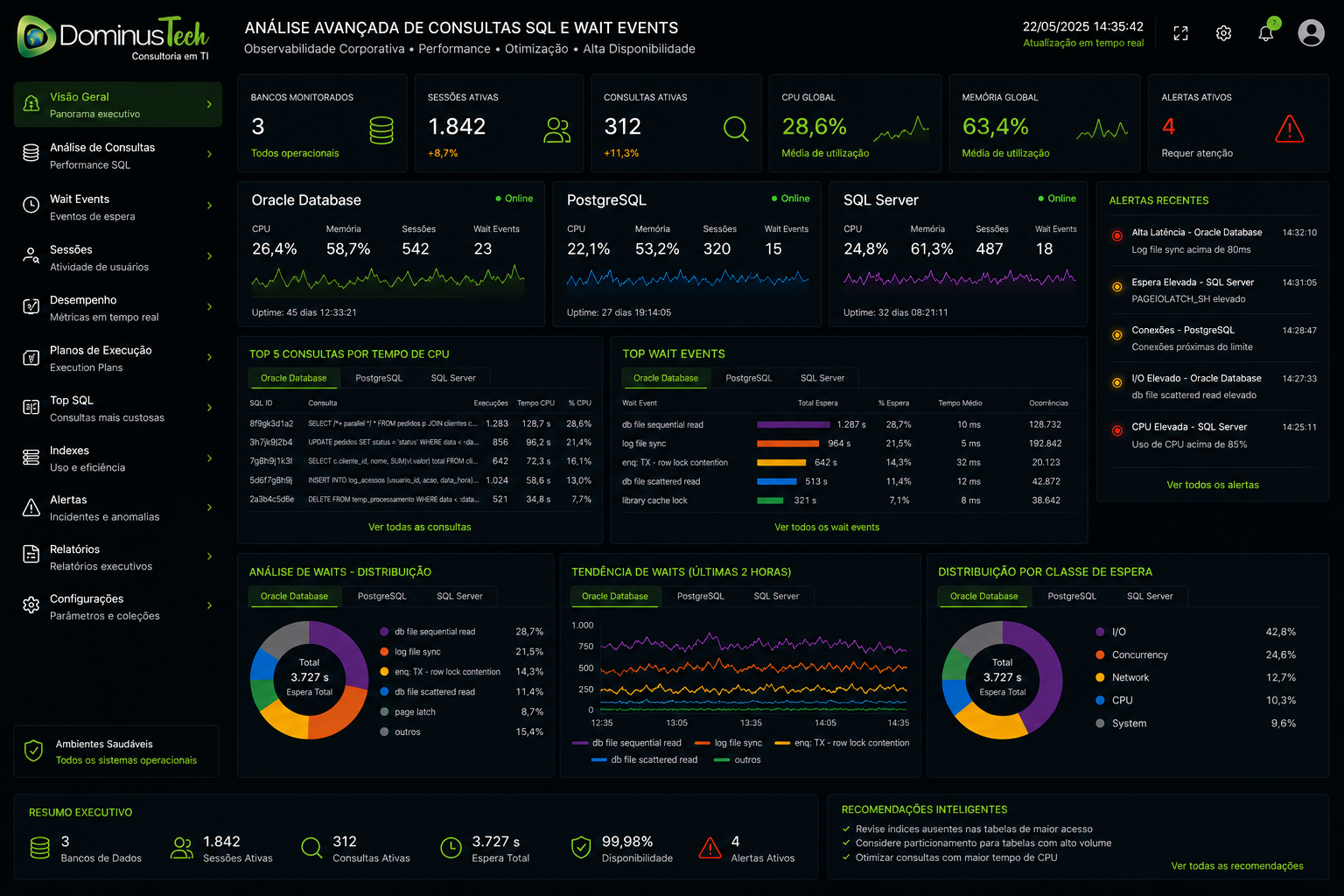Select PostgreSQL tab in Análise de Waits
The width and height of the screenshot is (1344, 896).
point(382,596)
